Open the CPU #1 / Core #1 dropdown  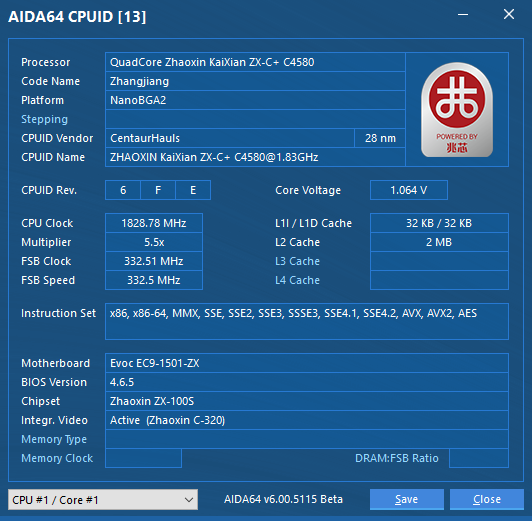(103, 499)
